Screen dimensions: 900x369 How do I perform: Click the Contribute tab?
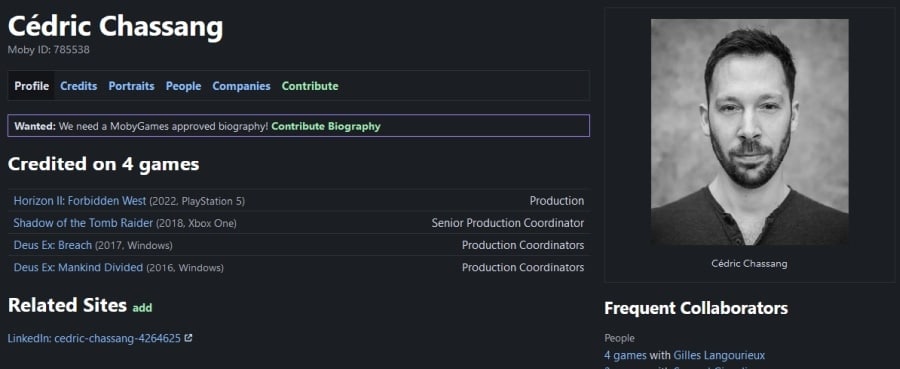click(310, 86)
